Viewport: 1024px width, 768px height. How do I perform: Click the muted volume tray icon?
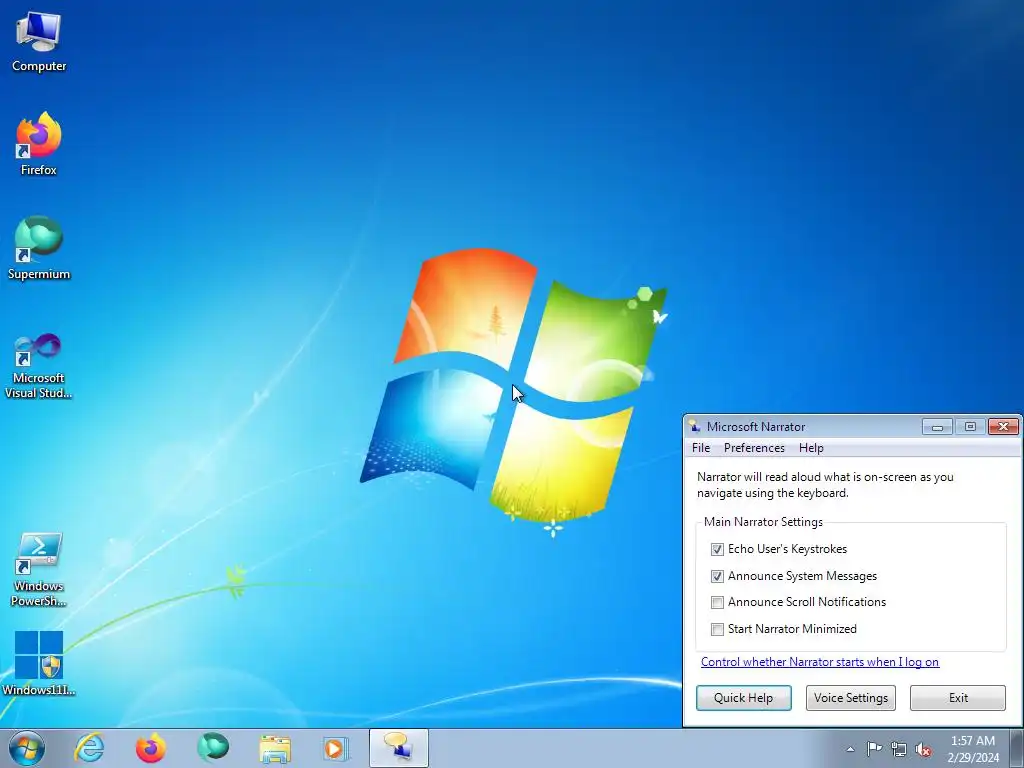click(x=923, y=749)
